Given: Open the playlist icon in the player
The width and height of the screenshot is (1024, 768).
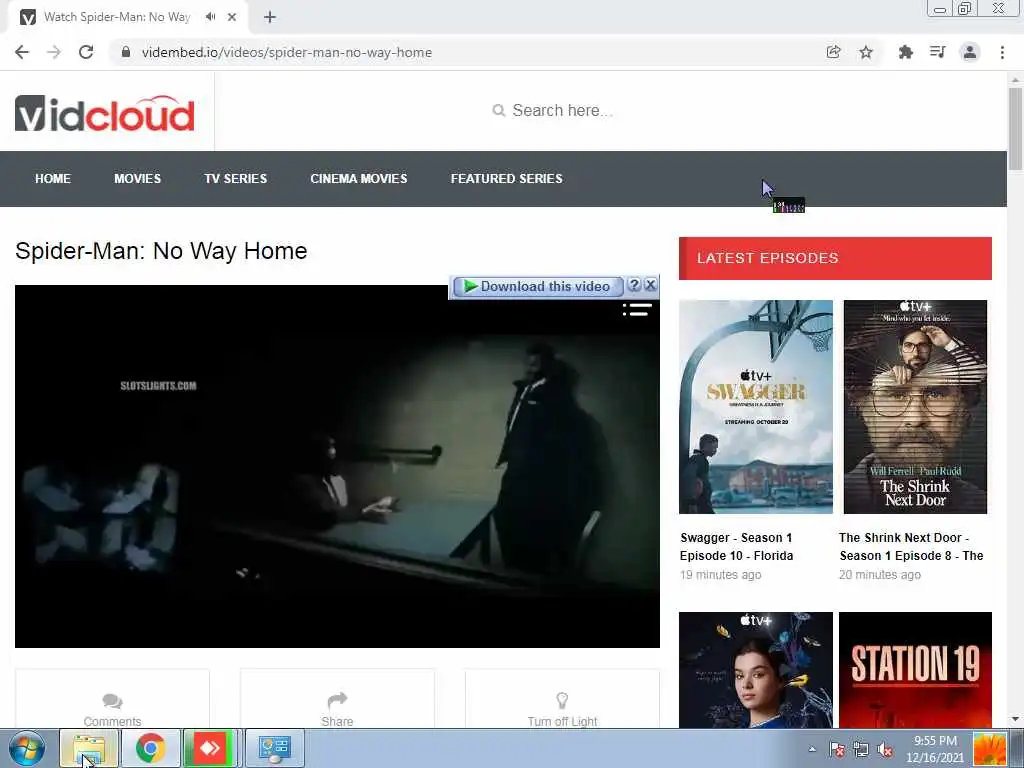Looking at the screenshot, I should pyautogui.click(x=637, y=310).
